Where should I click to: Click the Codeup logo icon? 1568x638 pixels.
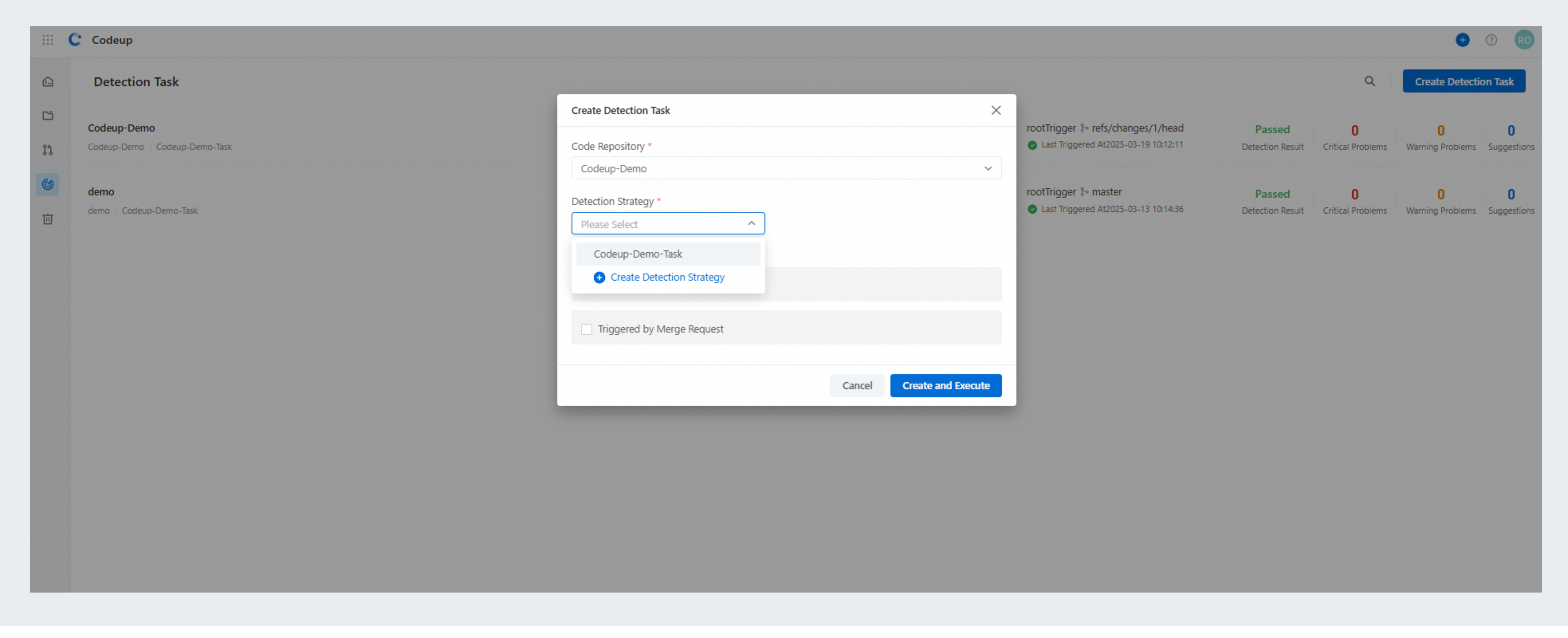[x=75, y=39]
